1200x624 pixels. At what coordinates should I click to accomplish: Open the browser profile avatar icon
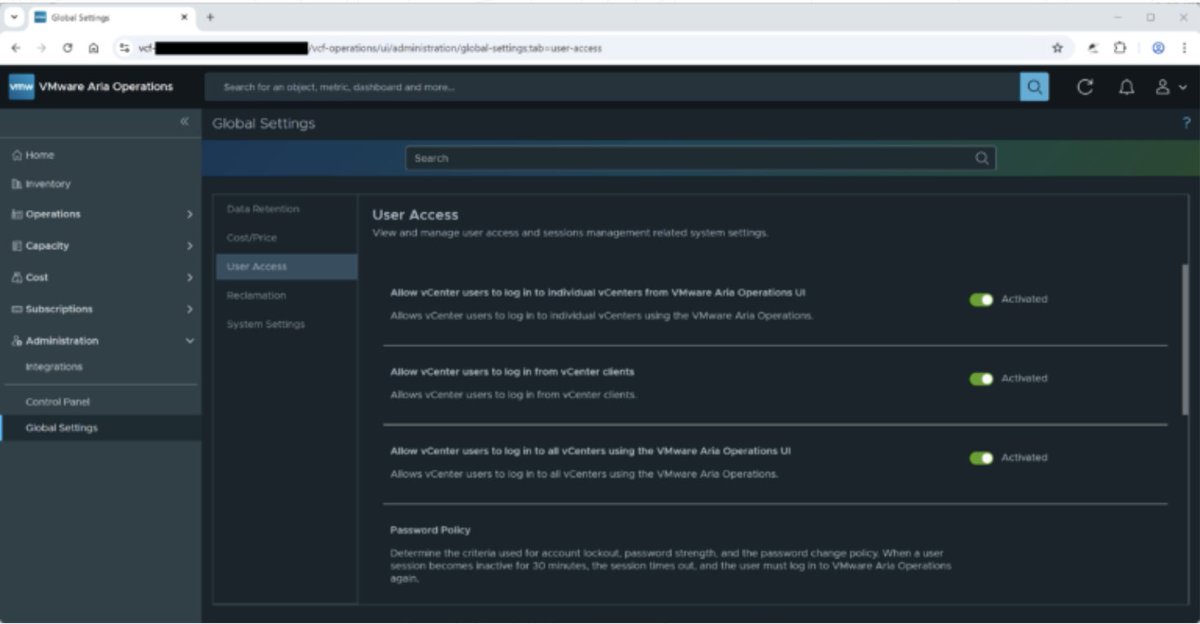(1158, 47)
